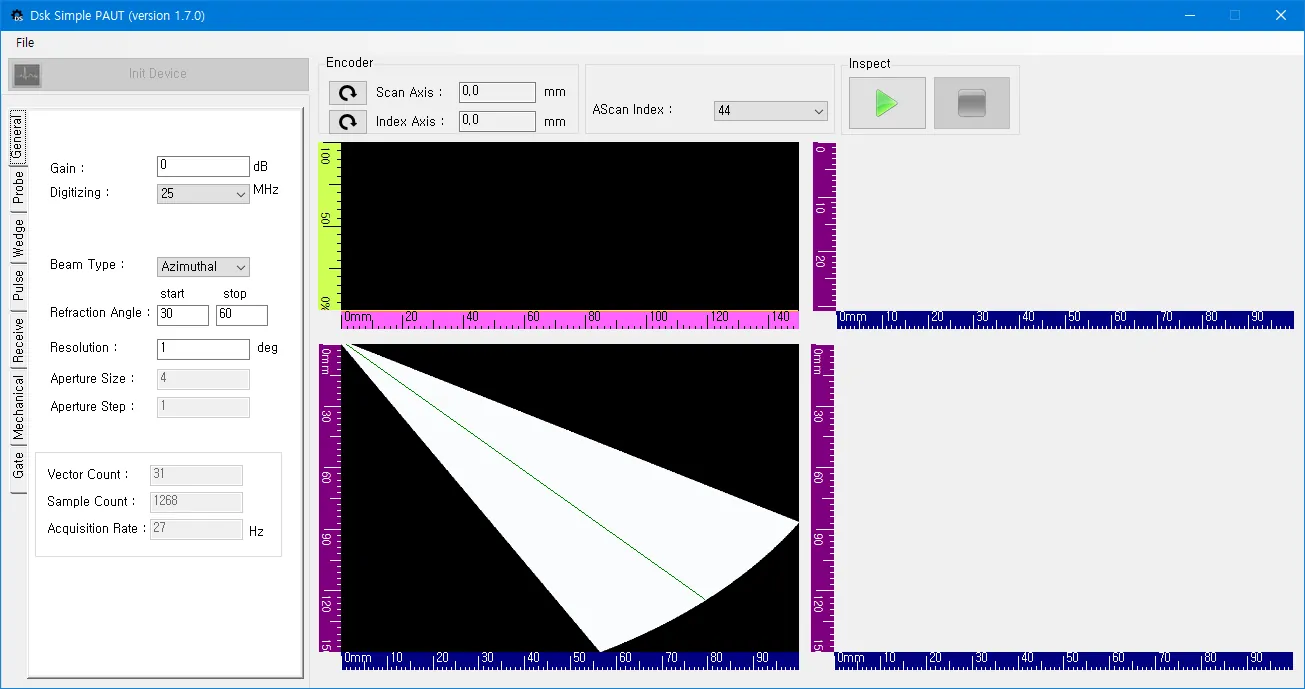Click the Resolution input field

point(203,349)
